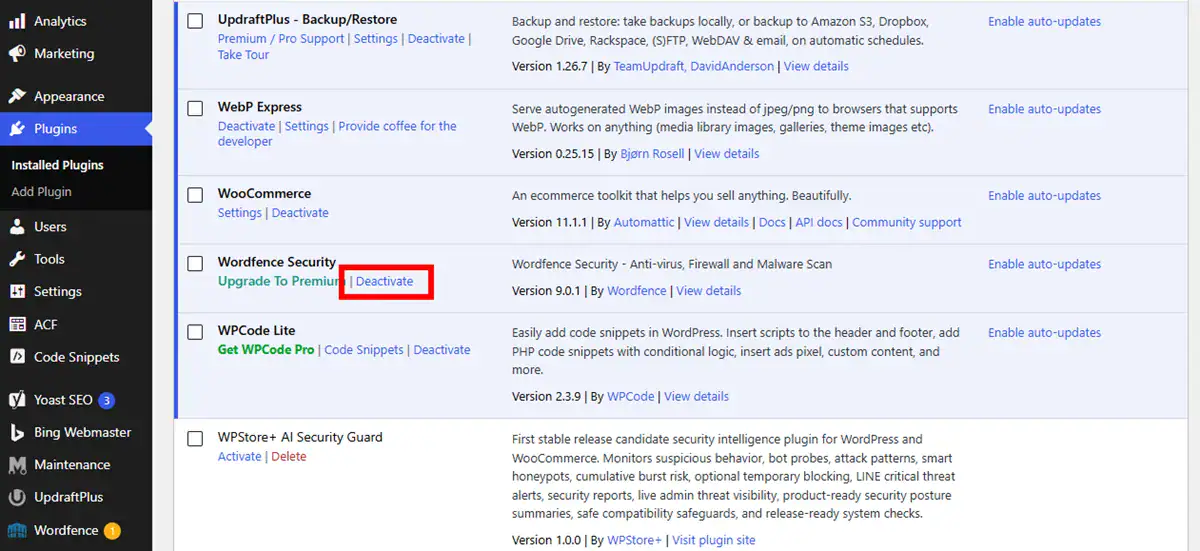Click the Users person icon
The height and width of the screenshot is (551, 1200).
click(x=17, y=227)
